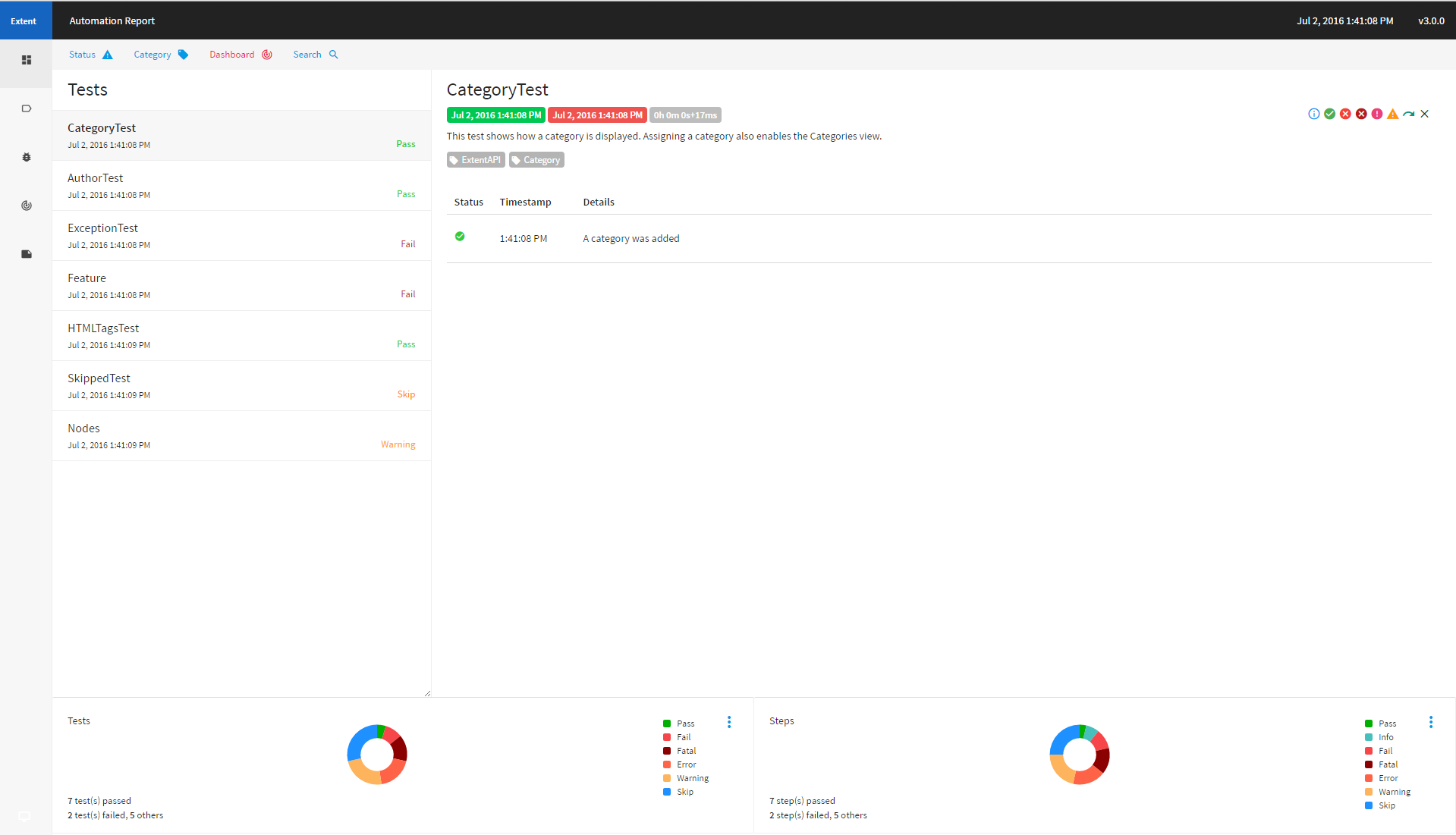
Task: Toggle the Dashboard view
Action: click(x=240, y=55)
